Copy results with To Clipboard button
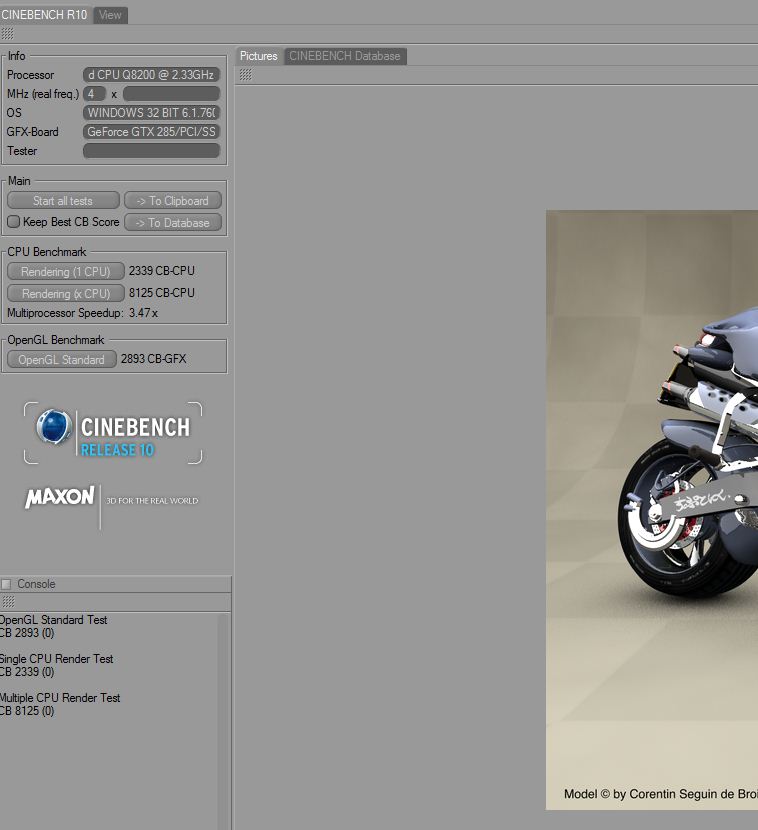 tap(173, 201)
